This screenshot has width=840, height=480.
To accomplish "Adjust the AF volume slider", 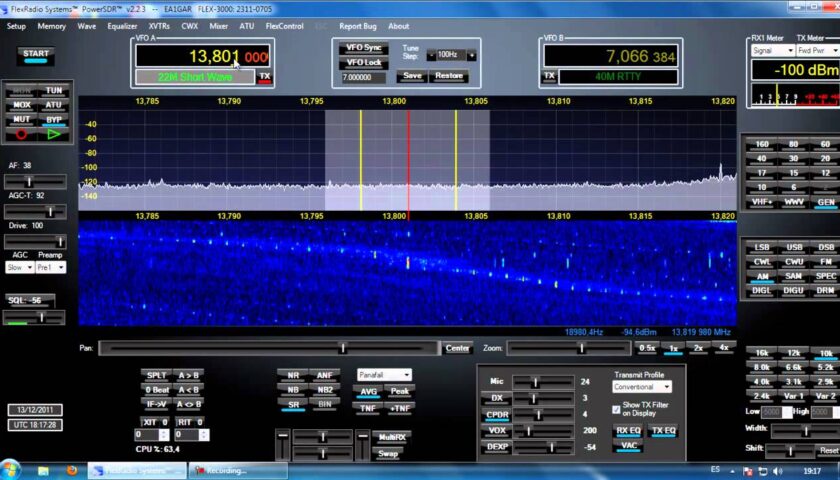I will 35,182.
